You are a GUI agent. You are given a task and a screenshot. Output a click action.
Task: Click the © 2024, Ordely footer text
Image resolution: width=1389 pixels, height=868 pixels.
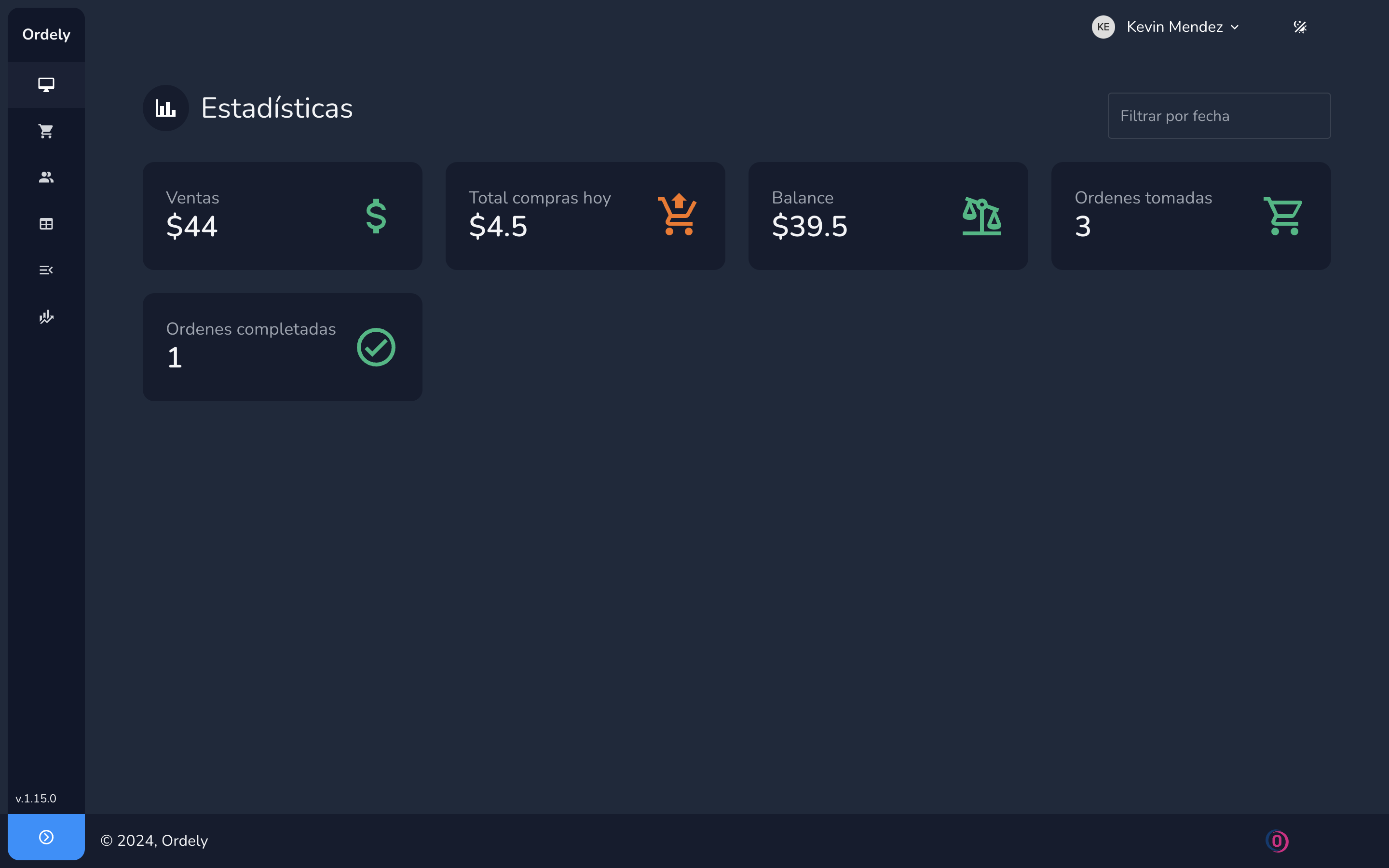154,841
